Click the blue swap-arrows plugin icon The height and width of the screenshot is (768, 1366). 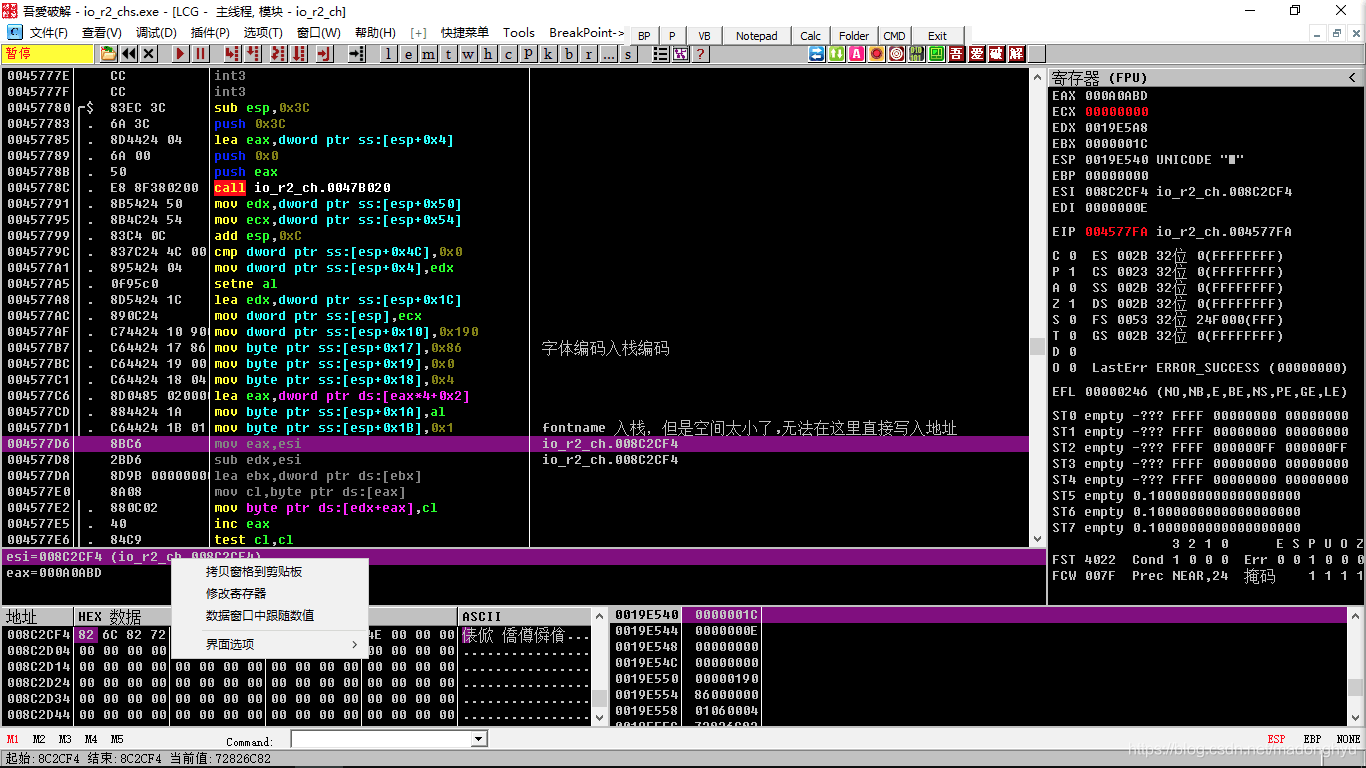[817, 54]
